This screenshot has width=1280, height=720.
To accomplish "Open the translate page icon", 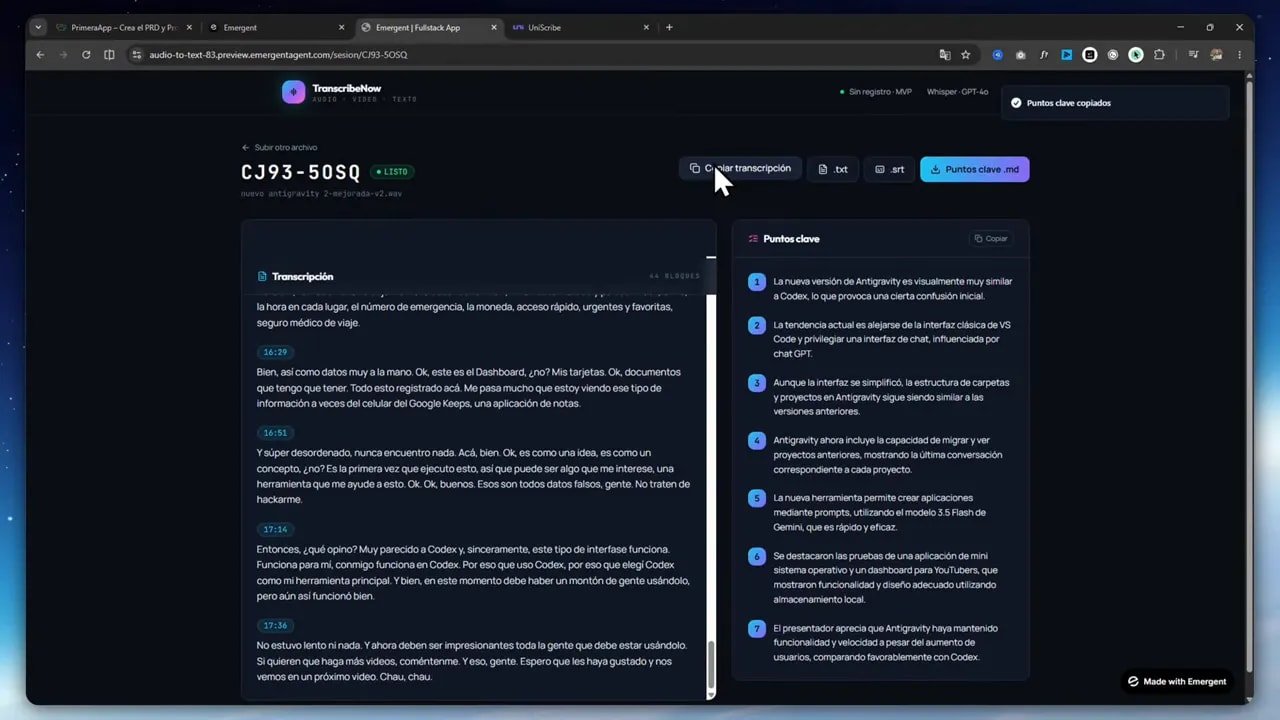I will click(944, 55).
